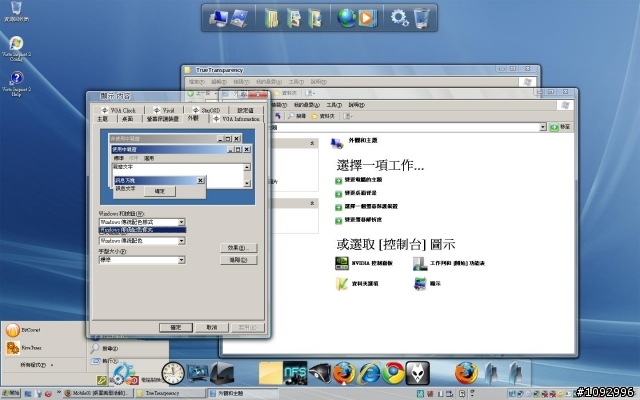Viewport: 640px width, 400px height.
Task: Launch the globe network icon in top dock
Action: tap(347, 18)
